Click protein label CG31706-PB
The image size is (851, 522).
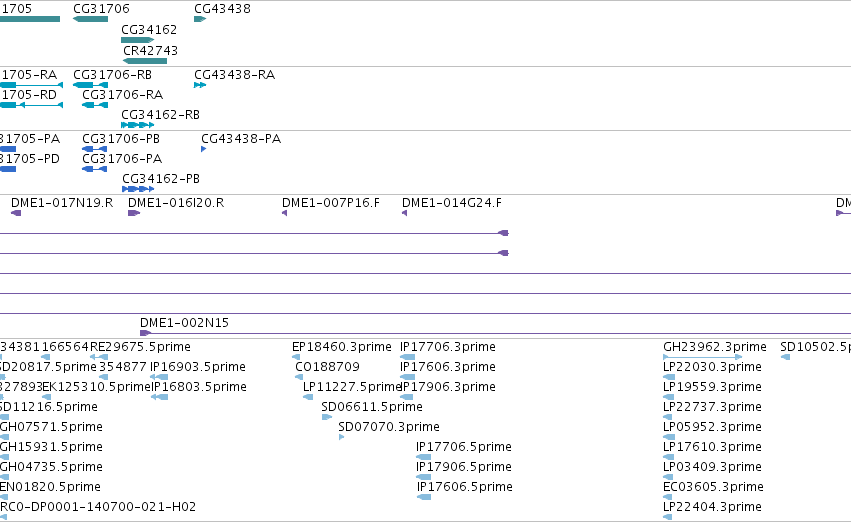121,138
